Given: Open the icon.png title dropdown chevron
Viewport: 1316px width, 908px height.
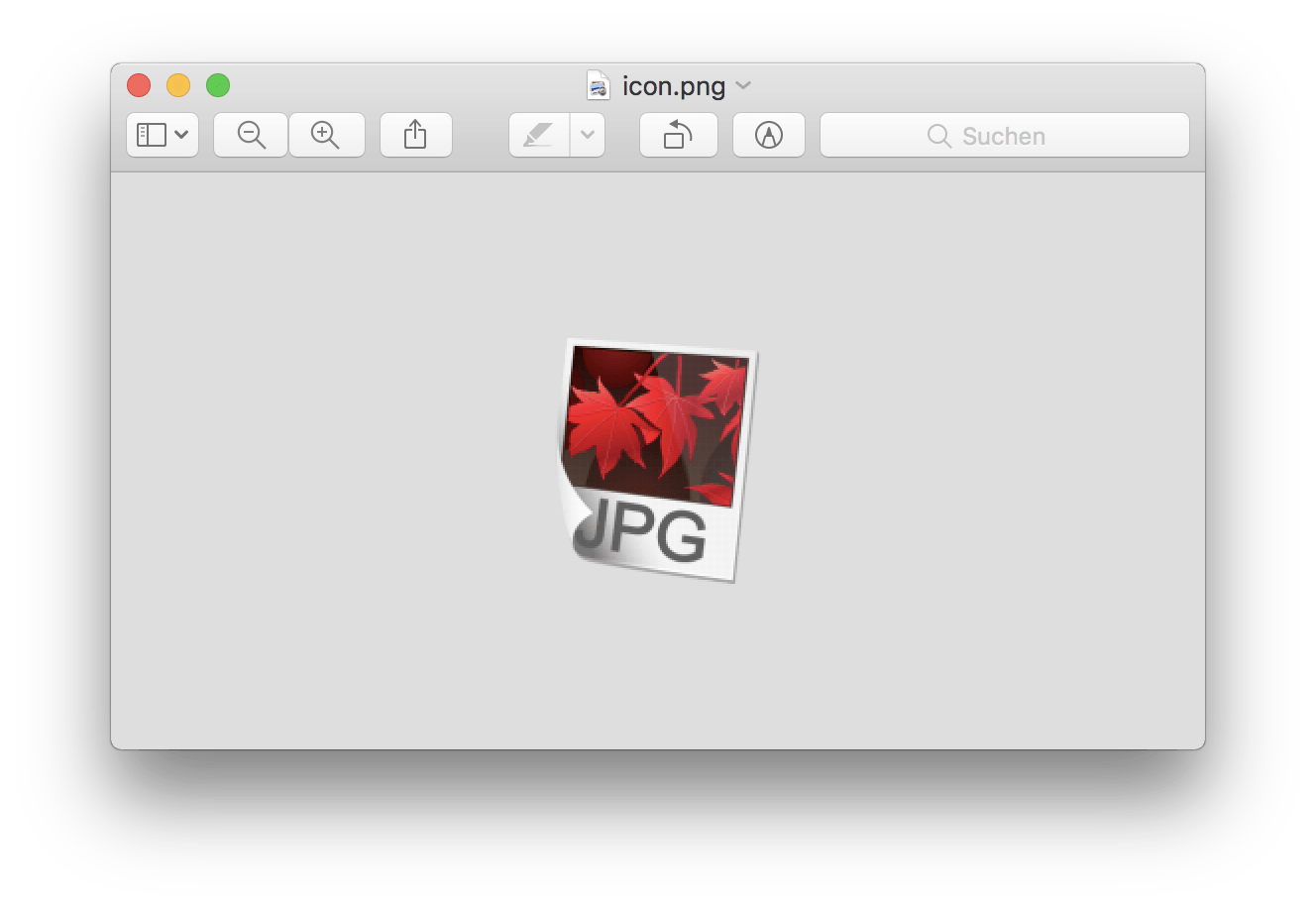Looking at the screenshot, I should pyautogui.click(x=744, y=86).
